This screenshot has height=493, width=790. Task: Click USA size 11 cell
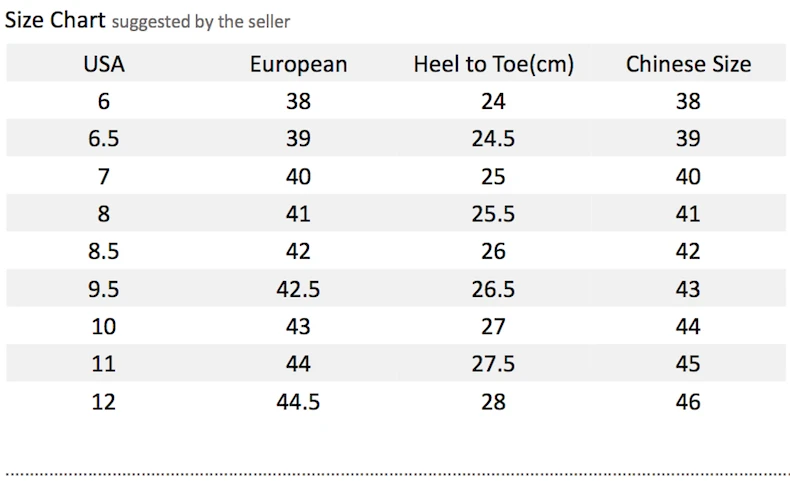pyautogui.click(x=104, y=364)
